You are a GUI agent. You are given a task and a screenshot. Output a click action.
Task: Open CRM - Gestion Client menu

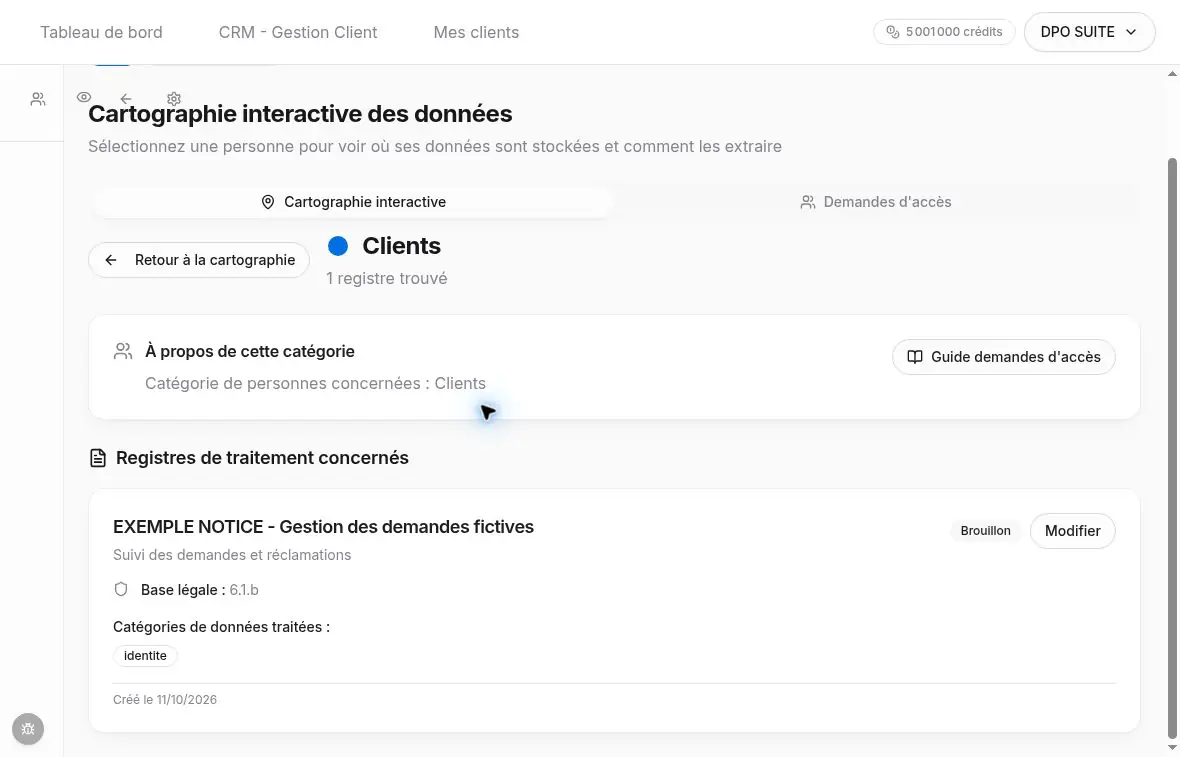pos(298,32)
